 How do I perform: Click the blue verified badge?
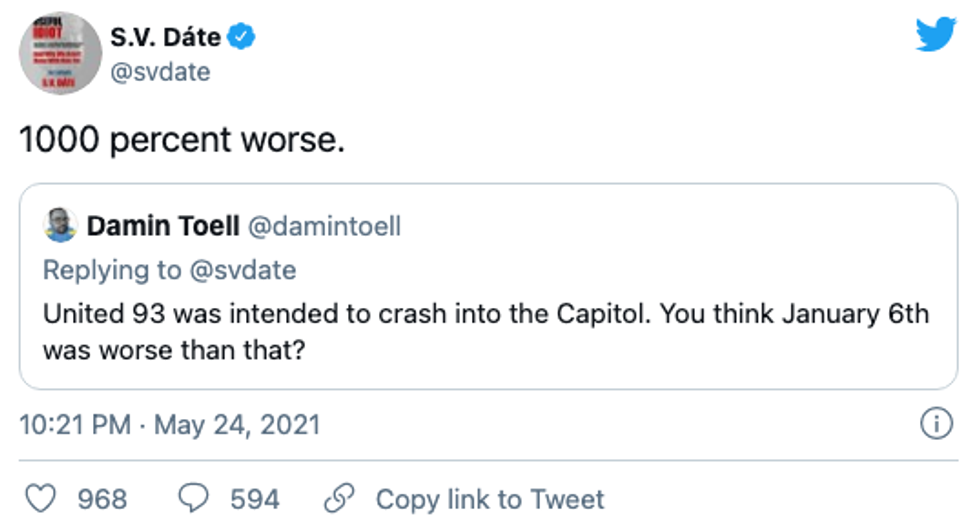pos(242,38)
